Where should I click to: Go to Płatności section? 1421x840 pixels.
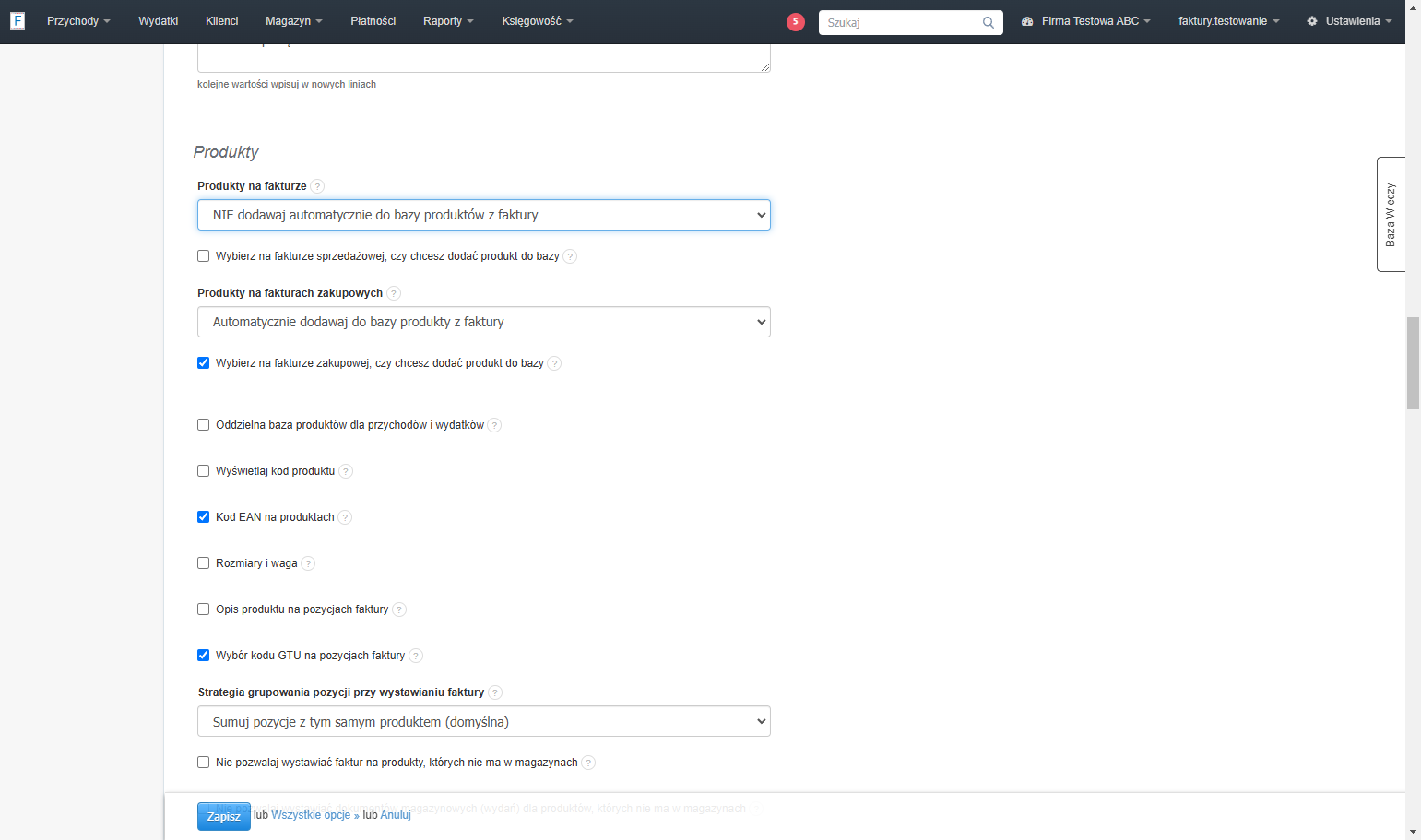tap(373, 21)
